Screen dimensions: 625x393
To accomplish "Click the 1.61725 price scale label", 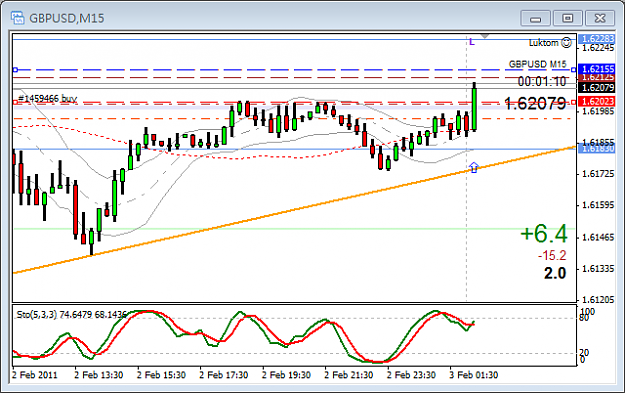I will pos(598,174).
